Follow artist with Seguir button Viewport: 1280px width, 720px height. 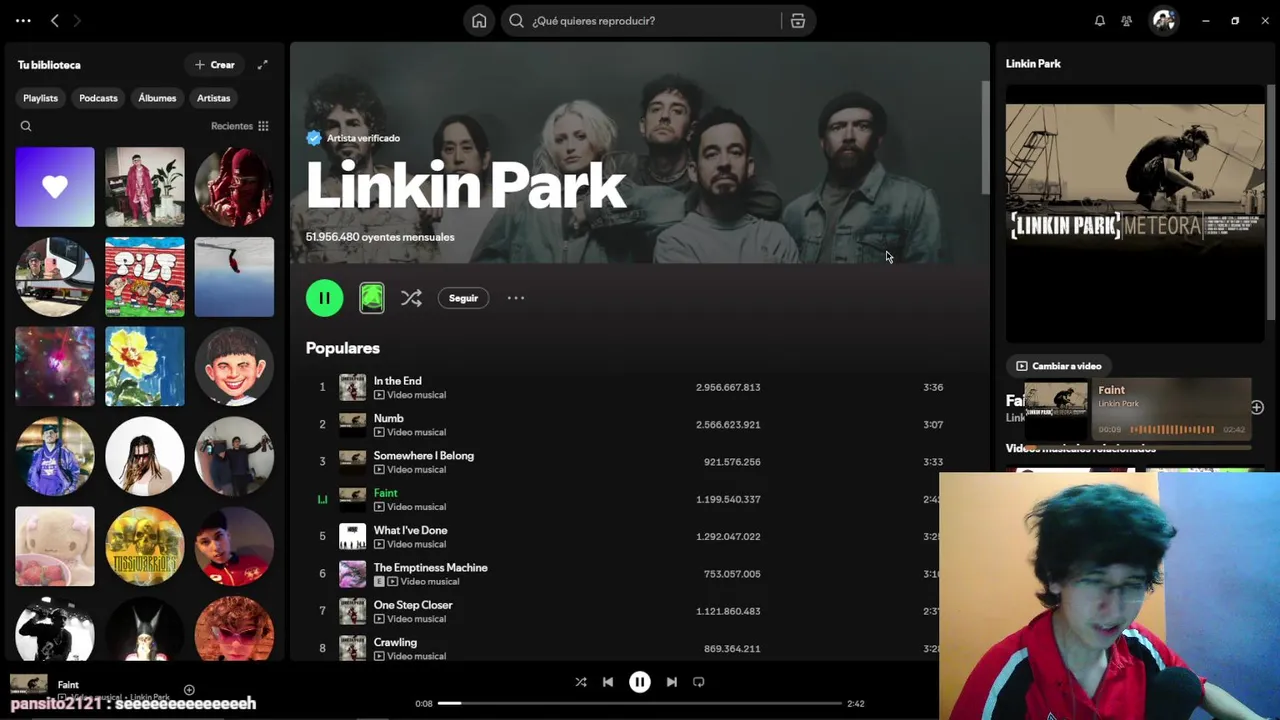click(x=463, y=298)
